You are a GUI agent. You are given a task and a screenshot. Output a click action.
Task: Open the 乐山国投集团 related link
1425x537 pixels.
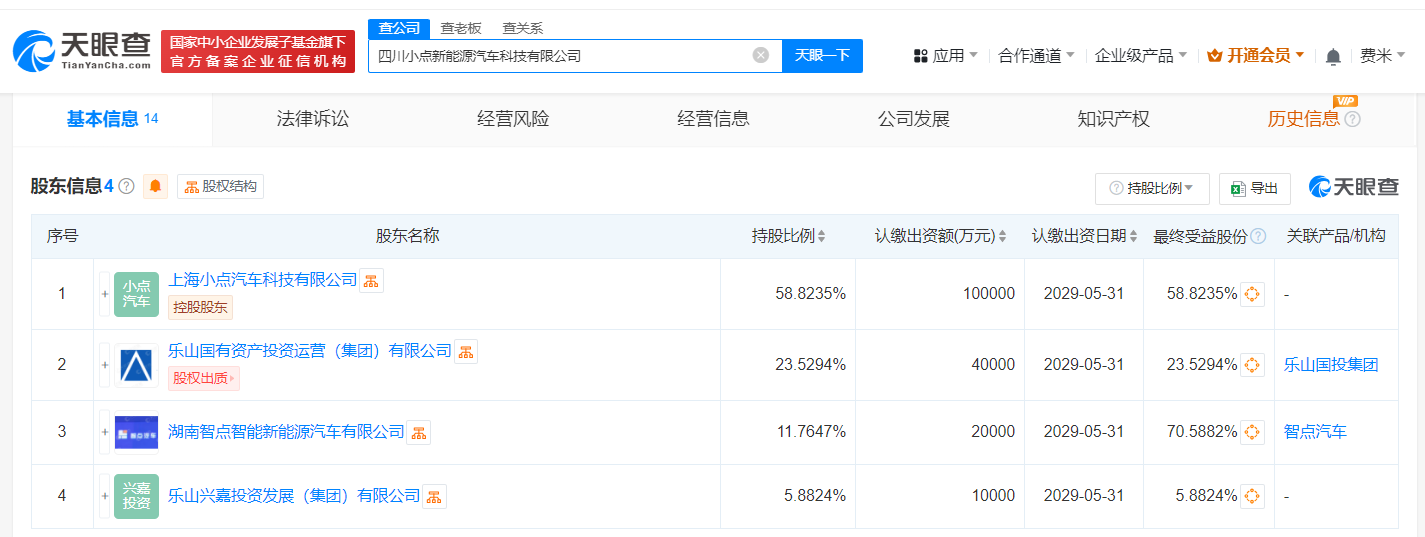(1331, 365)
